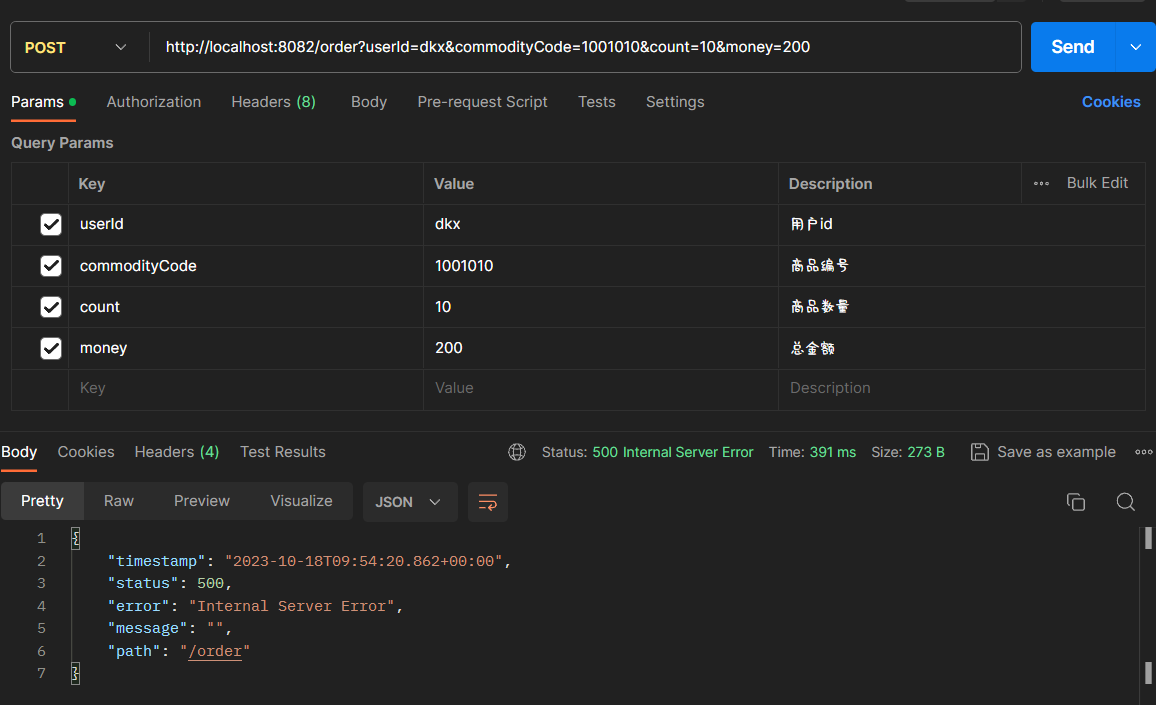Click the commodityCode key cell
The image size is (1156, 705).
(246, 265)
